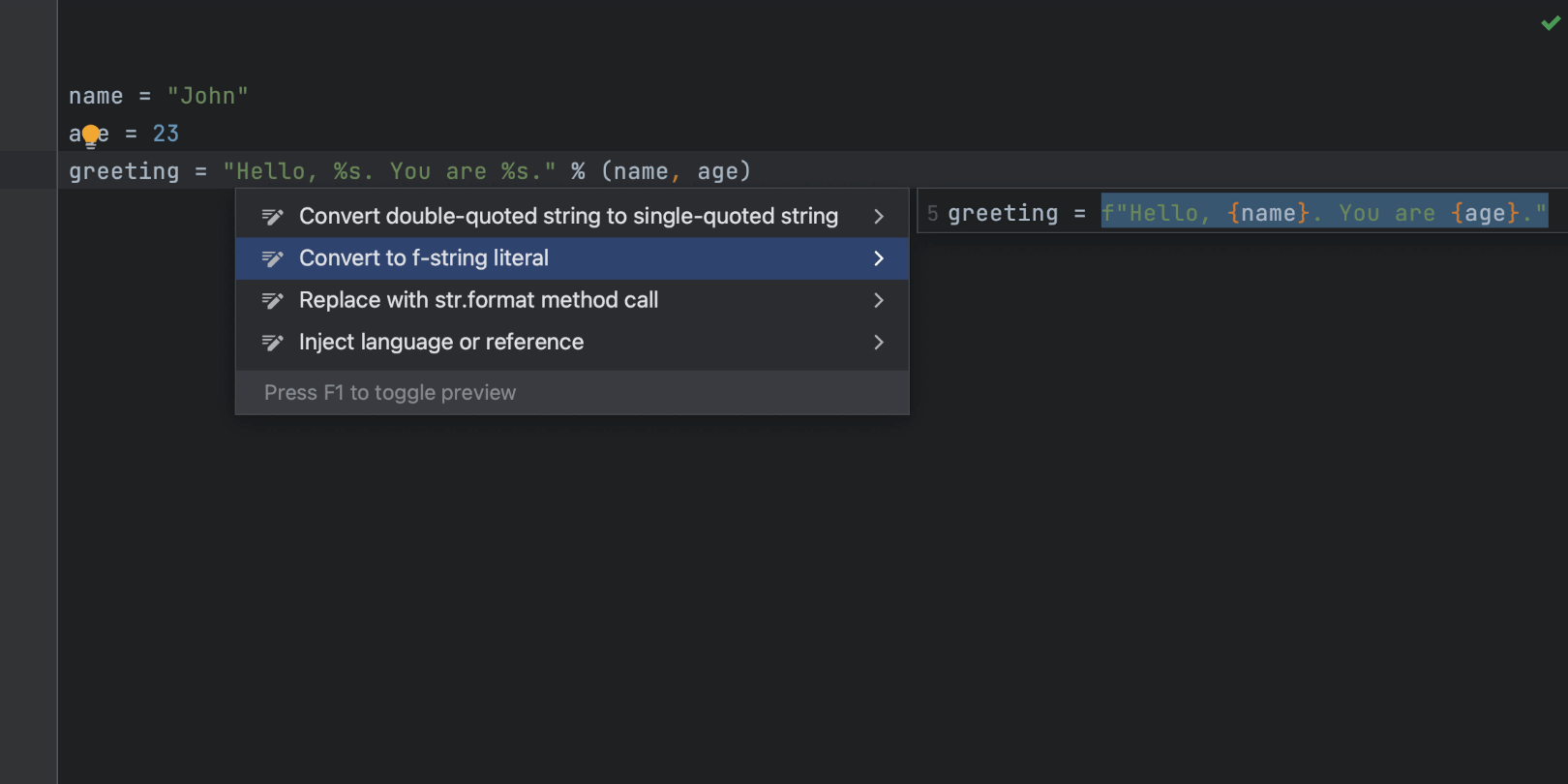Open submenu chevron for Inject language or reference
Screen dimensions: 1568x784
pyautogui.click(x=879, y=343)
